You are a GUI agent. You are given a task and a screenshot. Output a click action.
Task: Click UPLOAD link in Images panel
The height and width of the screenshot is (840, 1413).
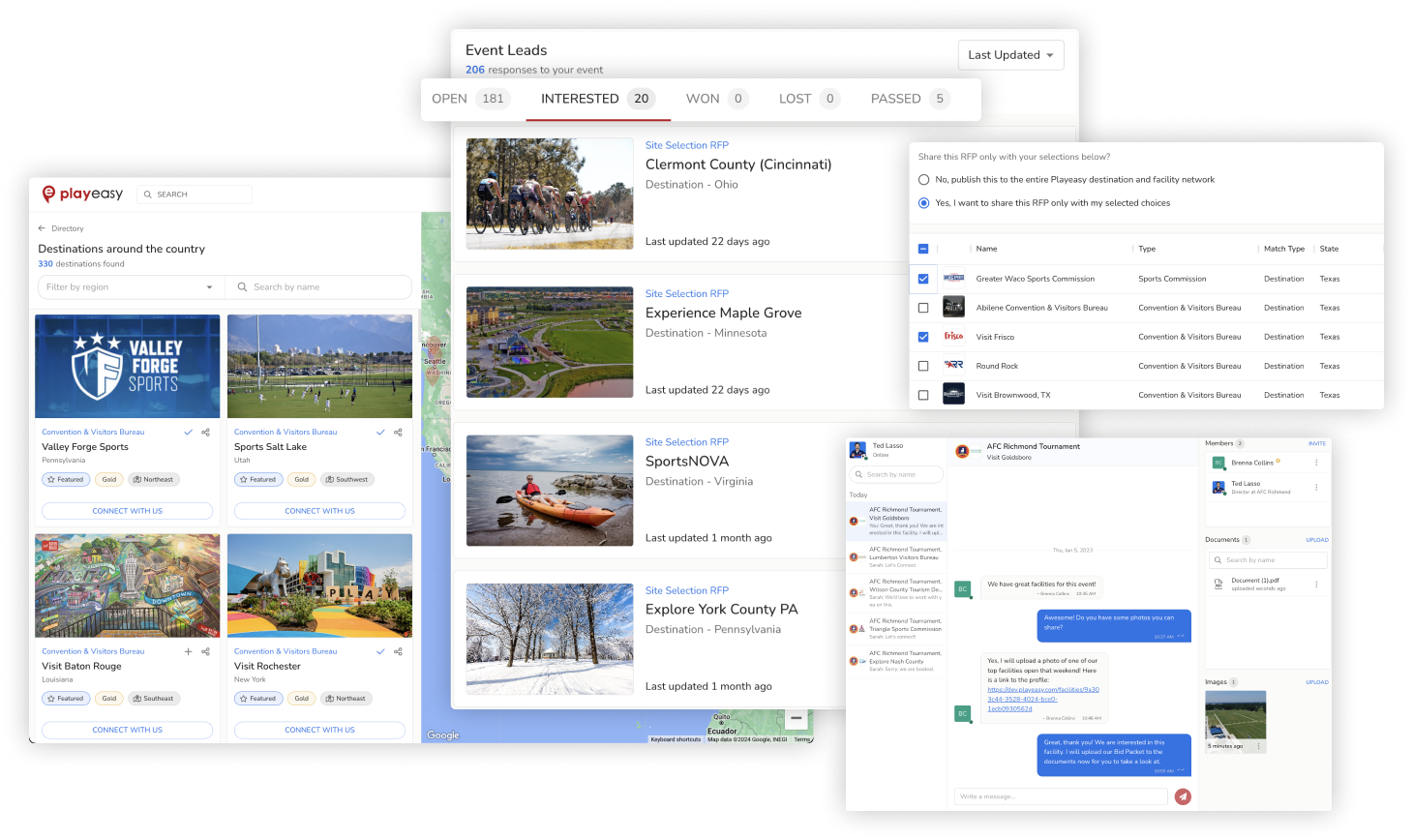(1317, 682)
